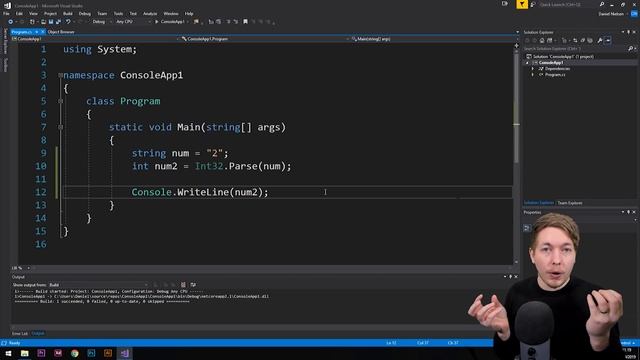Select Program.cs in Solution Explorer
The width and height of the screenshot is (640, 360).
555,75
